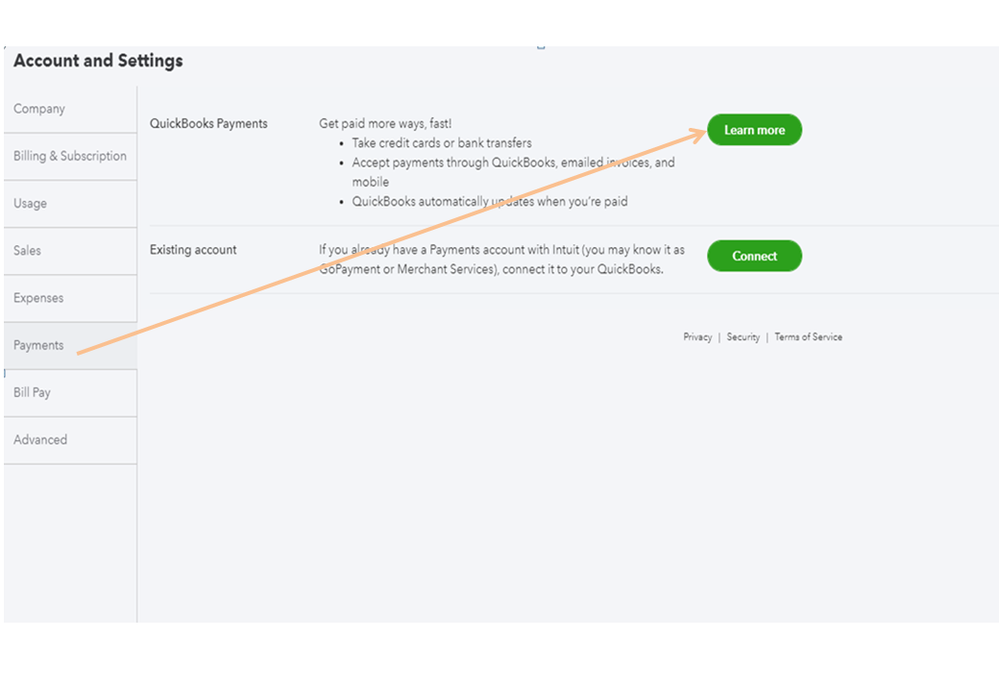The image size is (999, 692).
Task: Click the green Learn more button
Action: pos(754,130)
